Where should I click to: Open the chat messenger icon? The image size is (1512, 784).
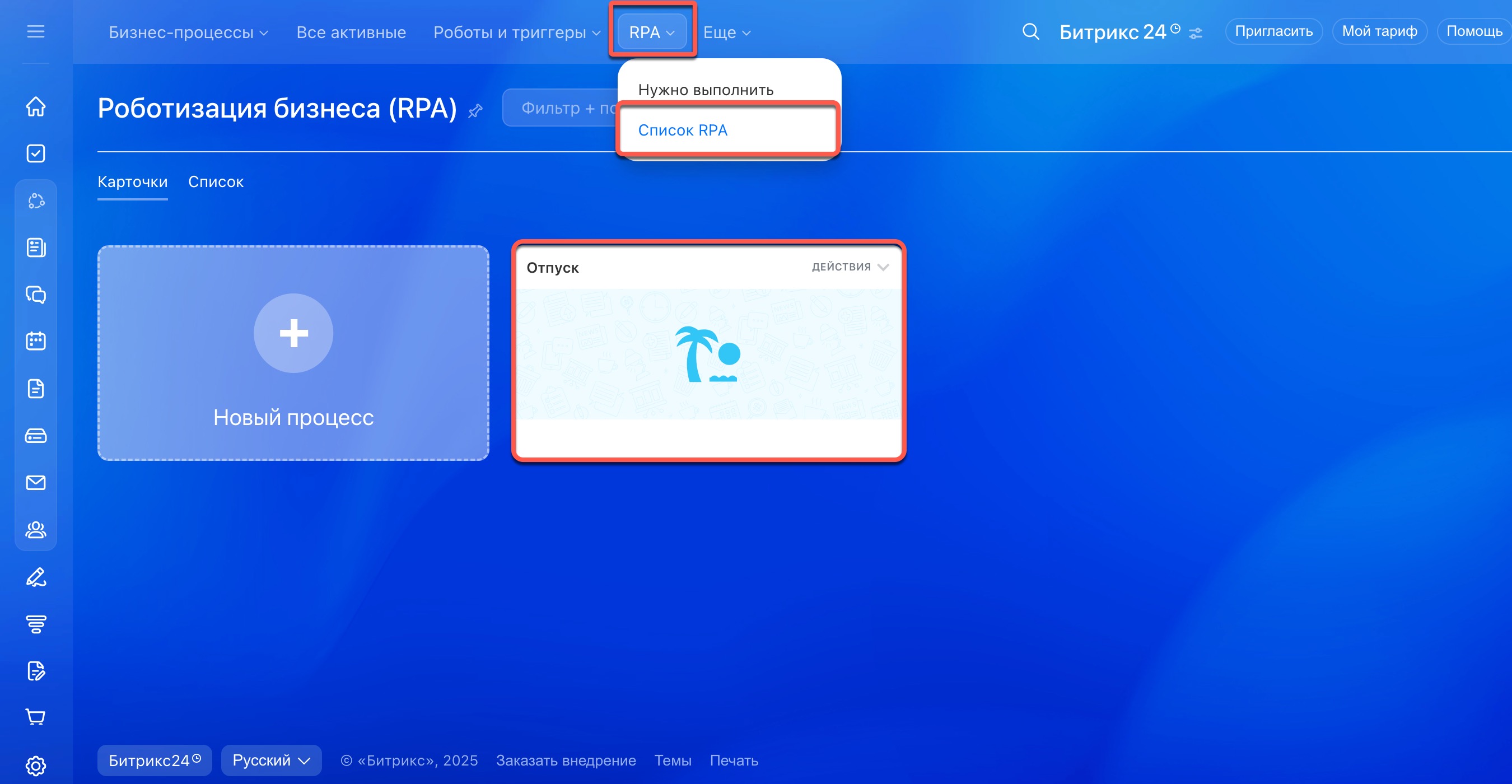(36, 295)
